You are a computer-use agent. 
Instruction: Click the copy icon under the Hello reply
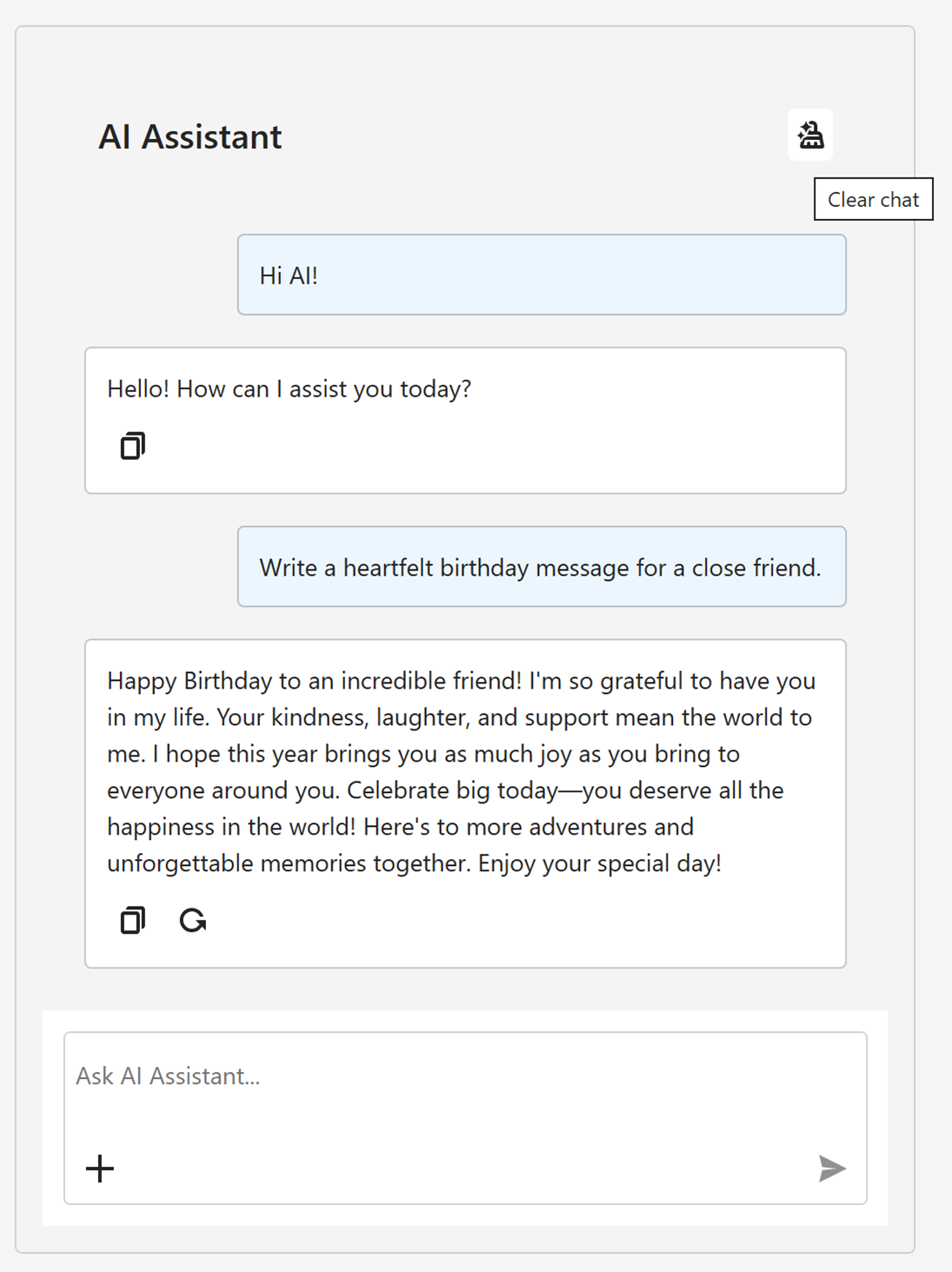[x=131, y=446]
